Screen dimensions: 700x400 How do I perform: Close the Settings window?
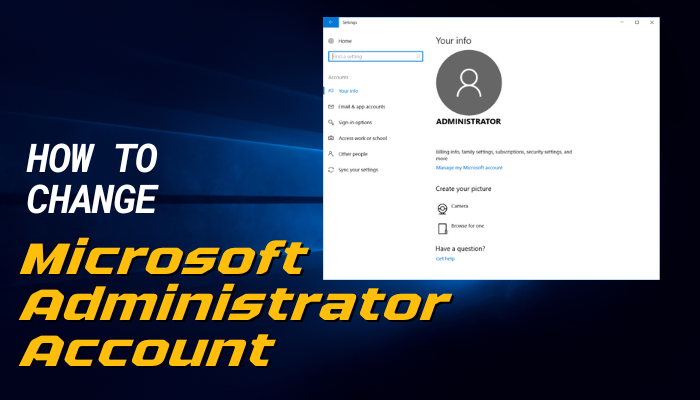[652, 22]
